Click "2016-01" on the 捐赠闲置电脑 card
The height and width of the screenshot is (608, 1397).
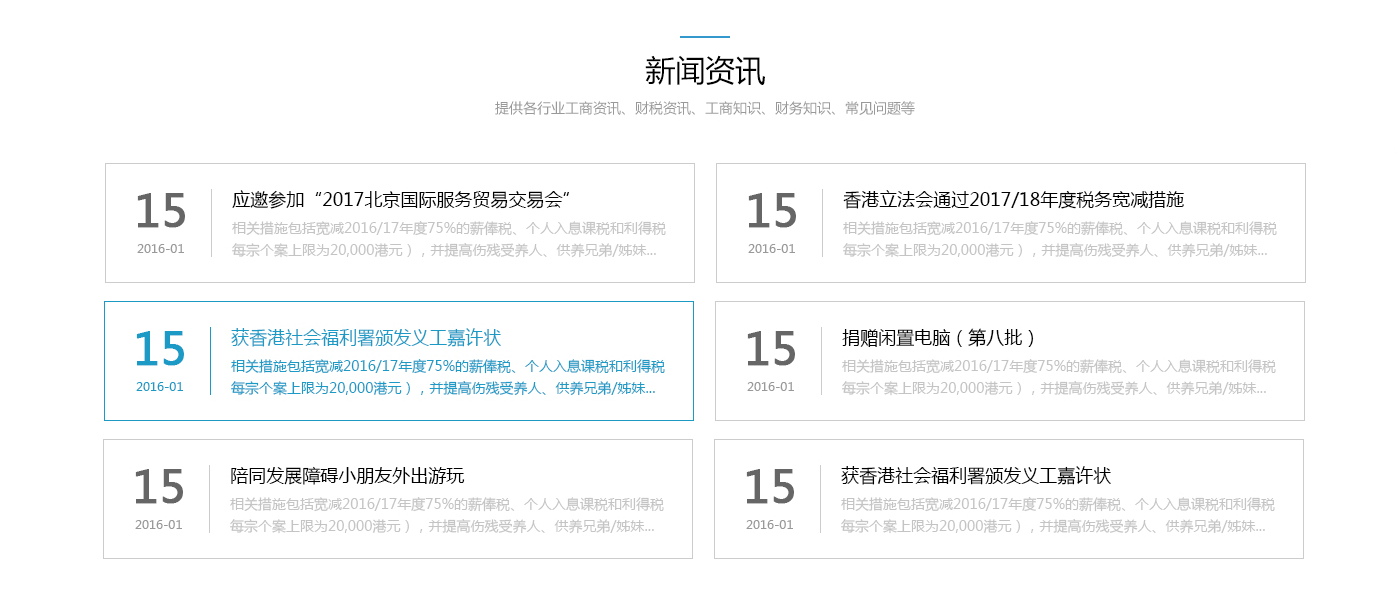[770, 384]
